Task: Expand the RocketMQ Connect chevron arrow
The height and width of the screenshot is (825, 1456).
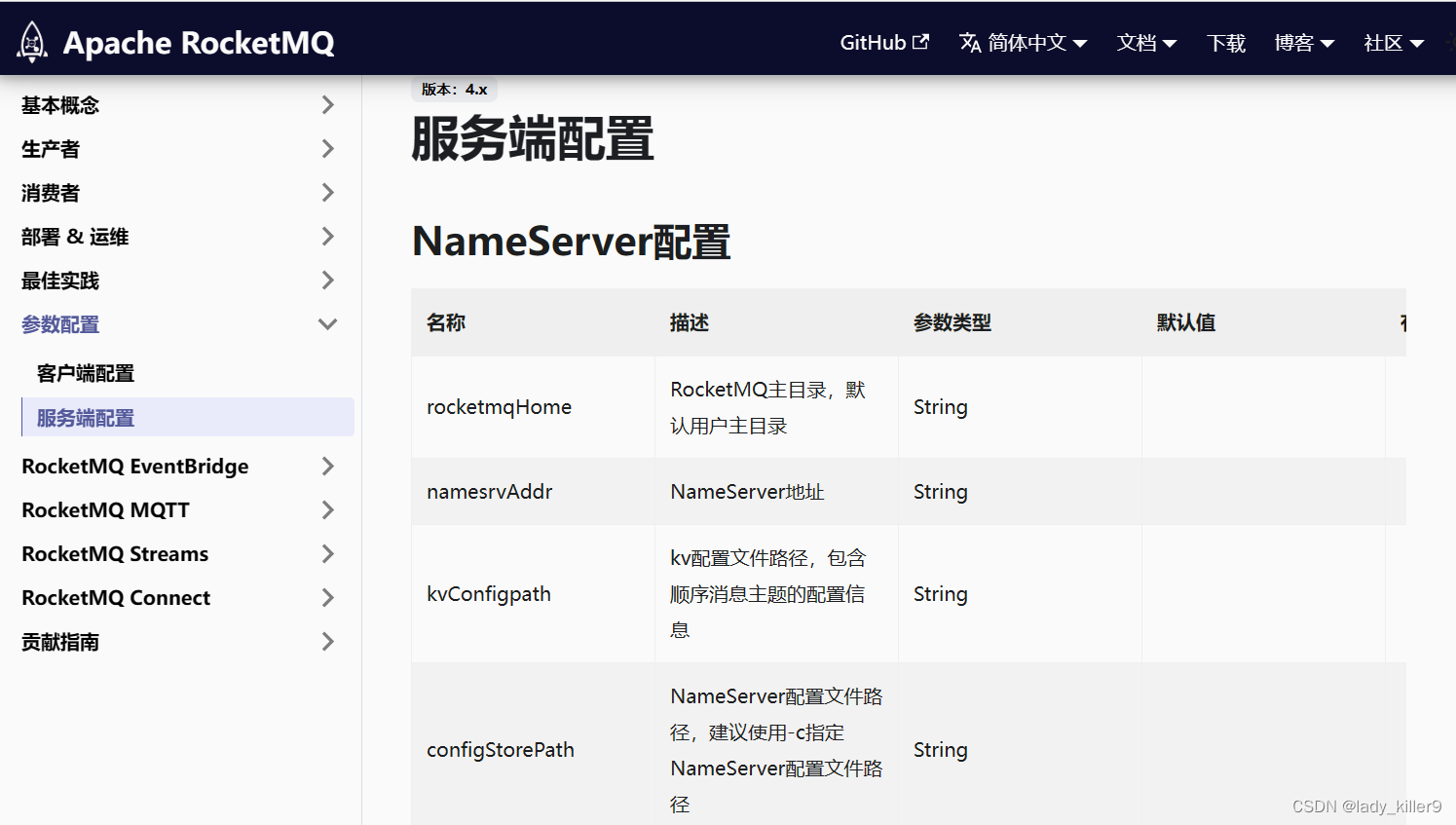Action: (328, 598)
